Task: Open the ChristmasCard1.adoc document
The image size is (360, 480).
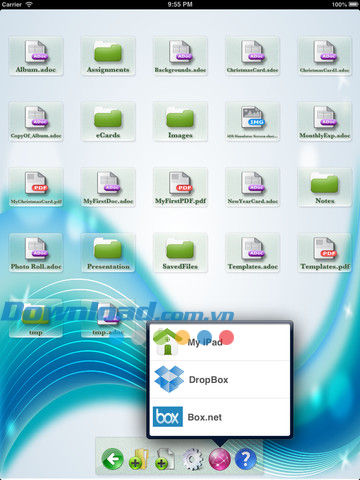Action: pos(324,56)
